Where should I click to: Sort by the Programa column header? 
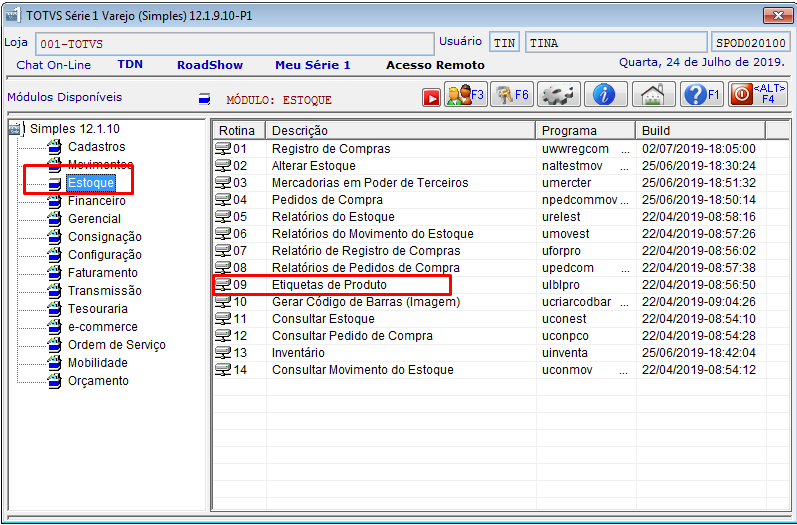pyautogui.click(x=586, y=131)
